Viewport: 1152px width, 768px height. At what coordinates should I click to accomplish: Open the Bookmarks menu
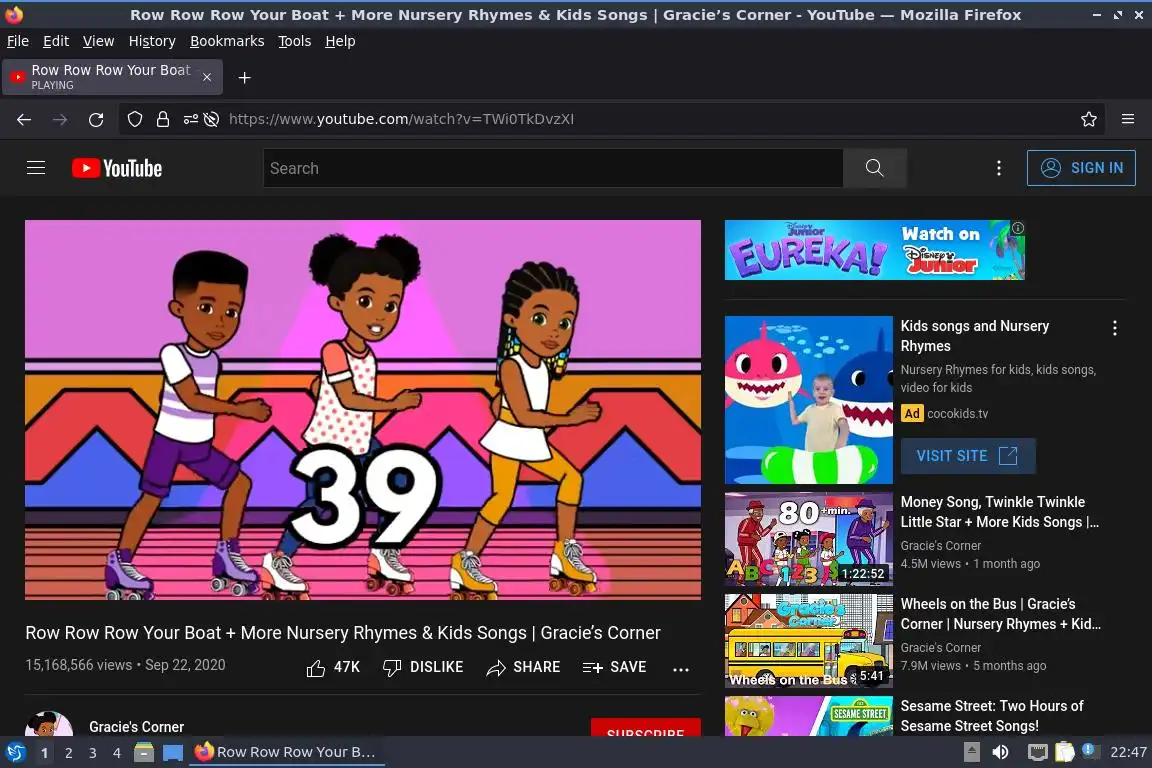[x=227, y=41]
